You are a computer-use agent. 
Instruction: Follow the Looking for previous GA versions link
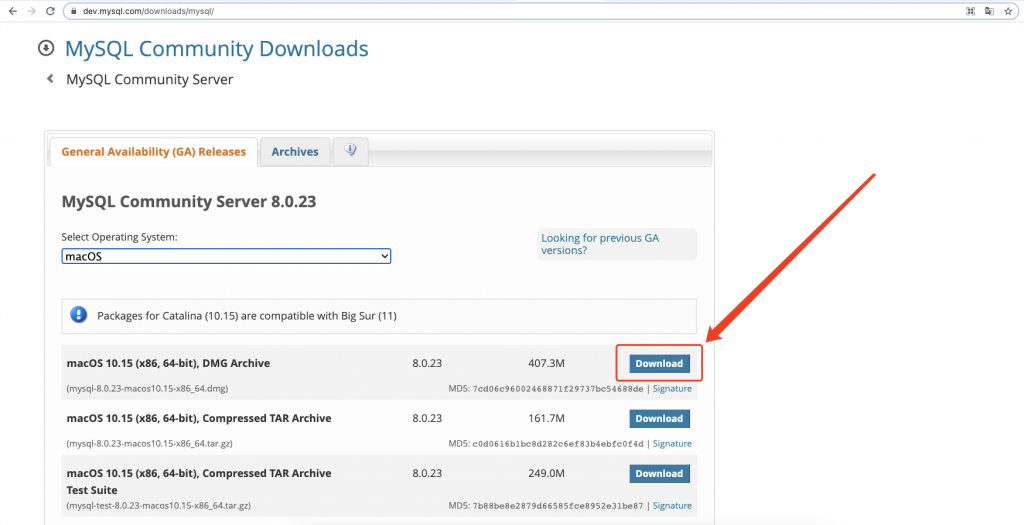(x=600, y=244)
